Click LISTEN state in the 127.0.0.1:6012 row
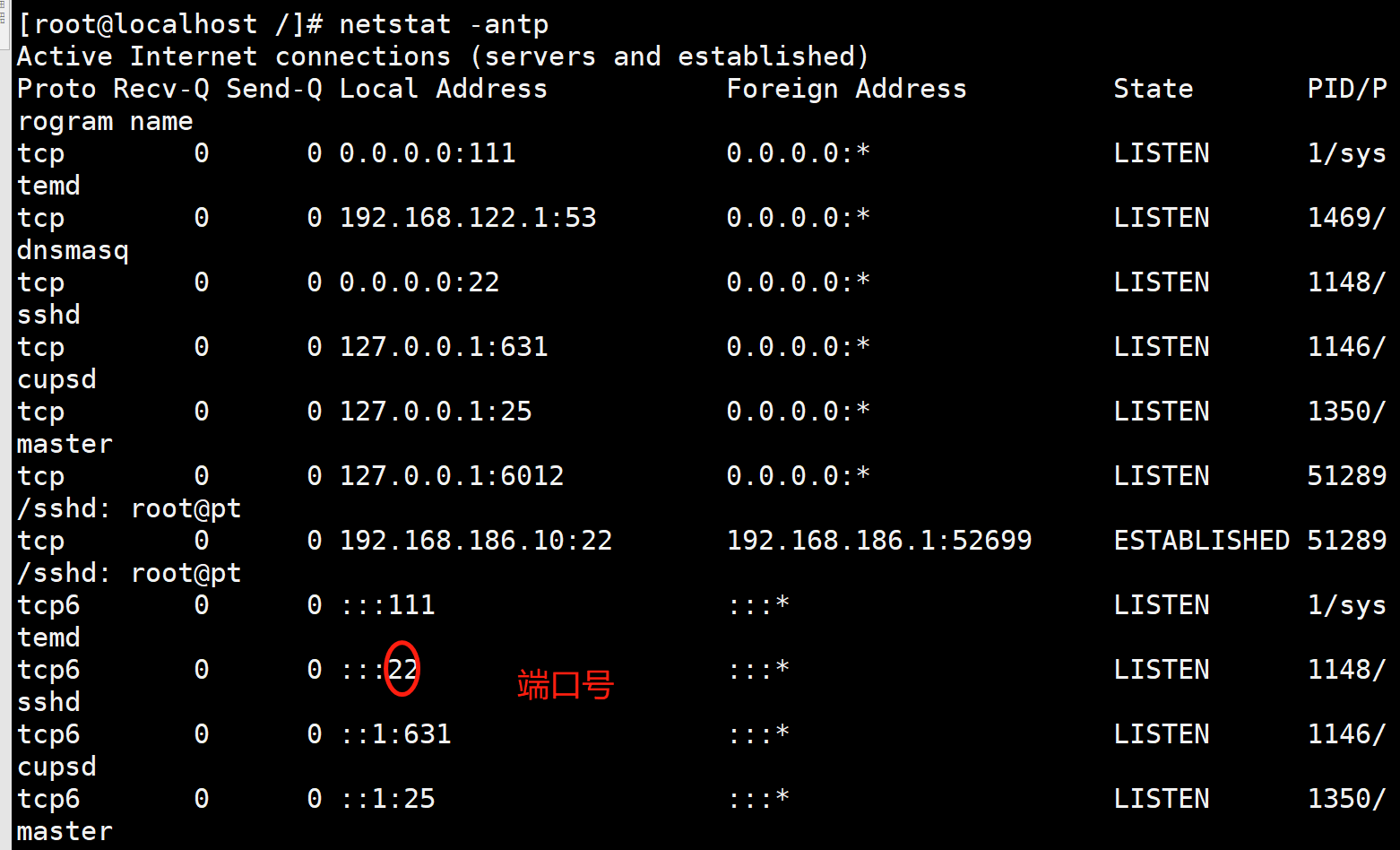1400x850 pixels. 1162,476
